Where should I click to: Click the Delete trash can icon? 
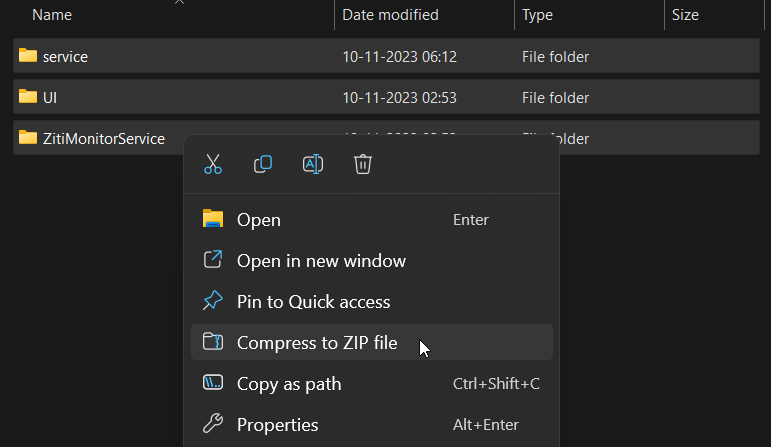click(x=363, y=164)
